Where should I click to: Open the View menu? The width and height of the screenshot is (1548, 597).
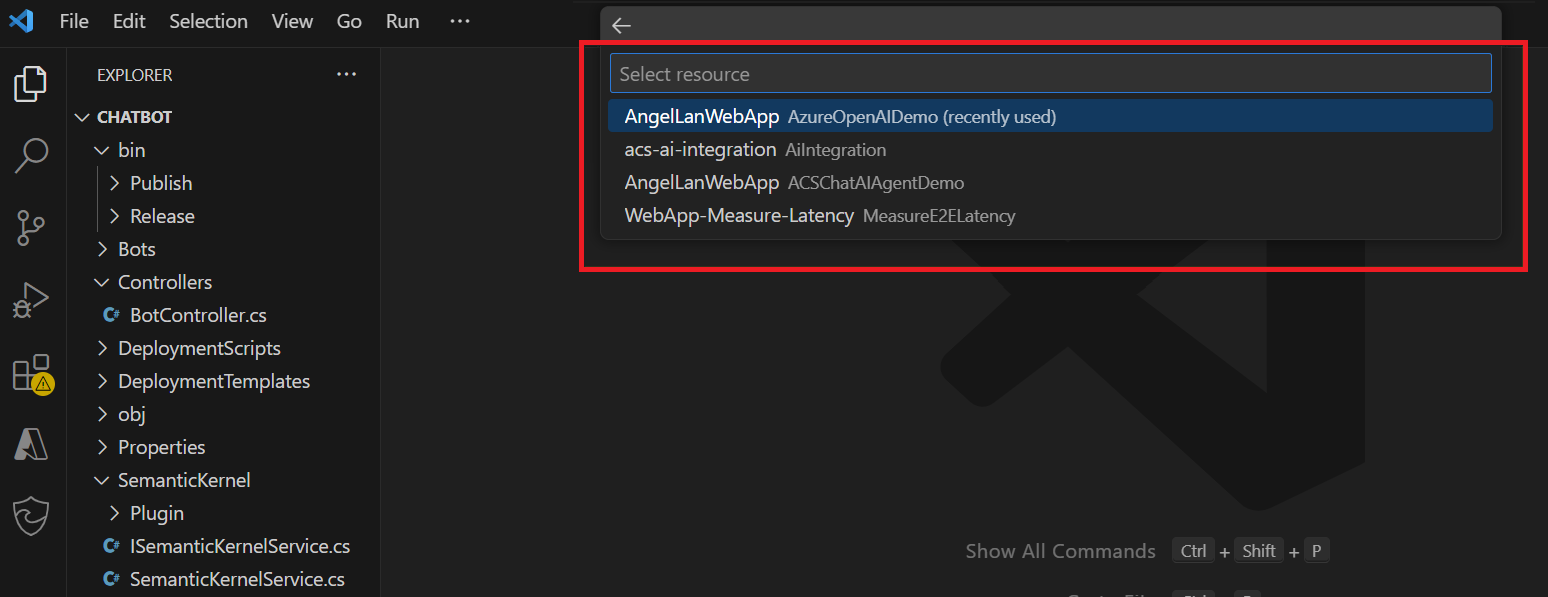click(292, 21)
